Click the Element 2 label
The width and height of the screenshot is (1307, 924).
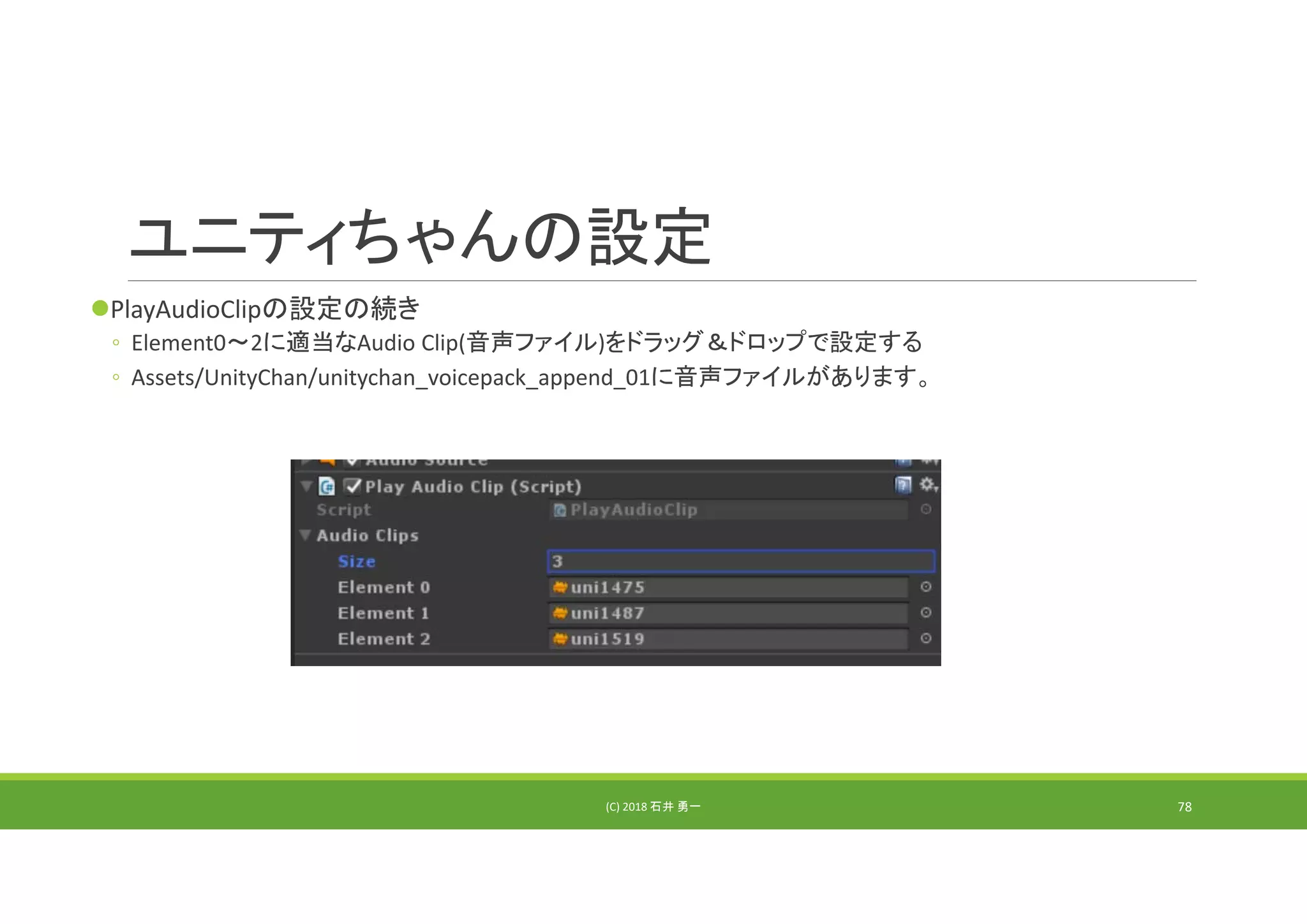(x=384, y=639)
